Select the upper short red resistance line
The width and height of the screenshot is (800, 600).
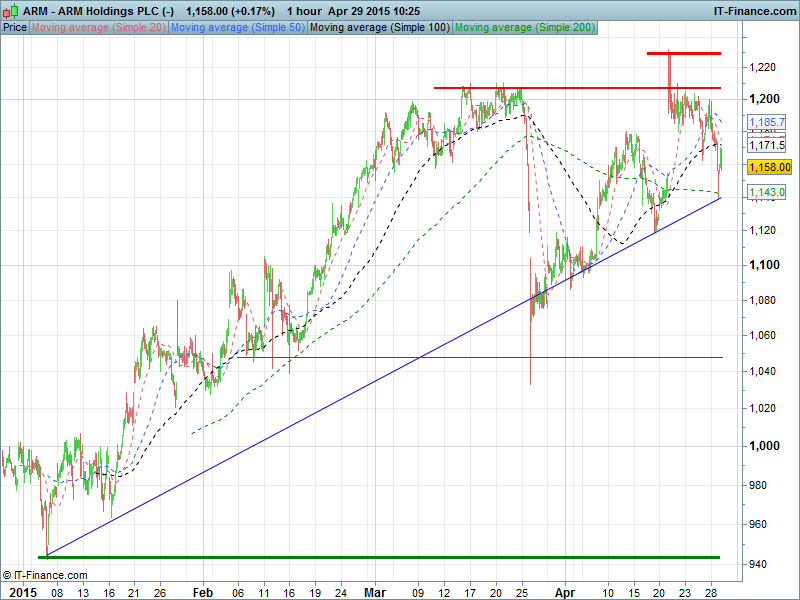tap(683, 53)
